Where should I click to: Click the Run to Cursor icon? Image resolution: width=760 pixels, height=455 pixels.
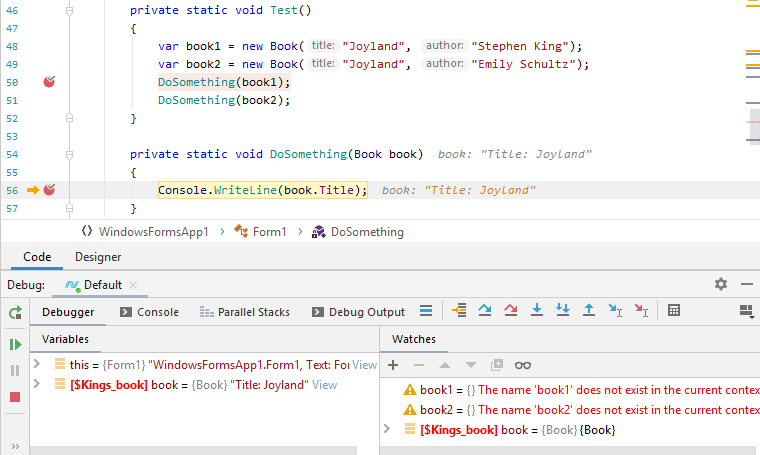click(x=615, y=310)
